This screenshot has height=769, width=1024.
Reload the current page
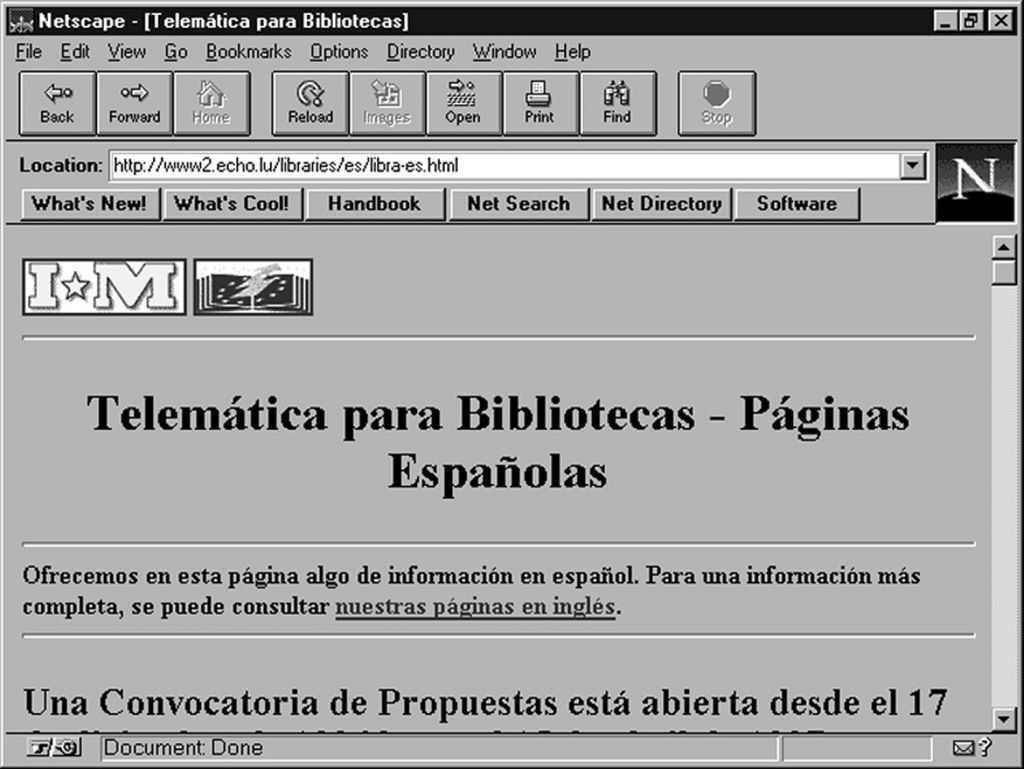click(310, 104)
